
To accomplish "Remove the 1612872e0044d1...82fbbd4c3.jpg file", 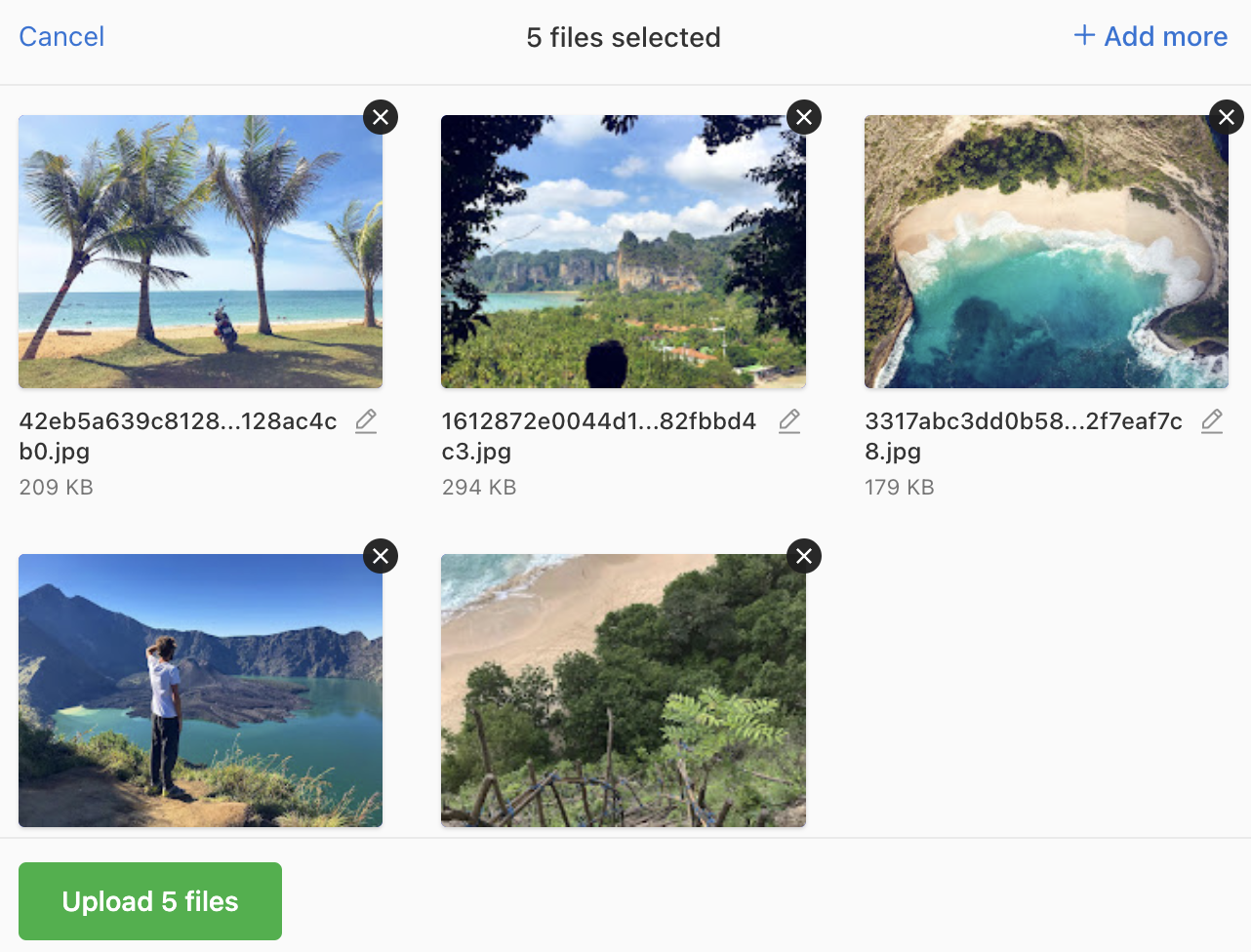I will [804, 116].
